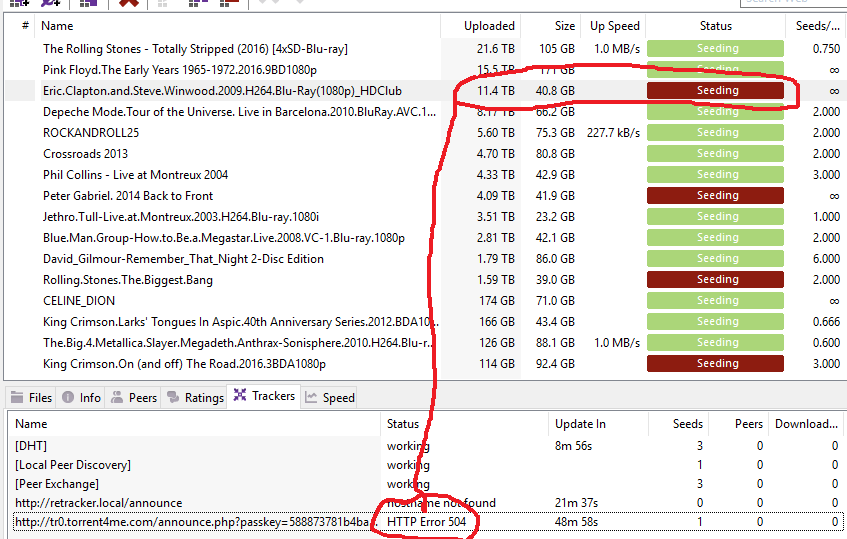The height and width of the screenshot is (539, 847).
Task: Click green Seeding bar of Totally Stripped torrent
Action: click(715, 49)
